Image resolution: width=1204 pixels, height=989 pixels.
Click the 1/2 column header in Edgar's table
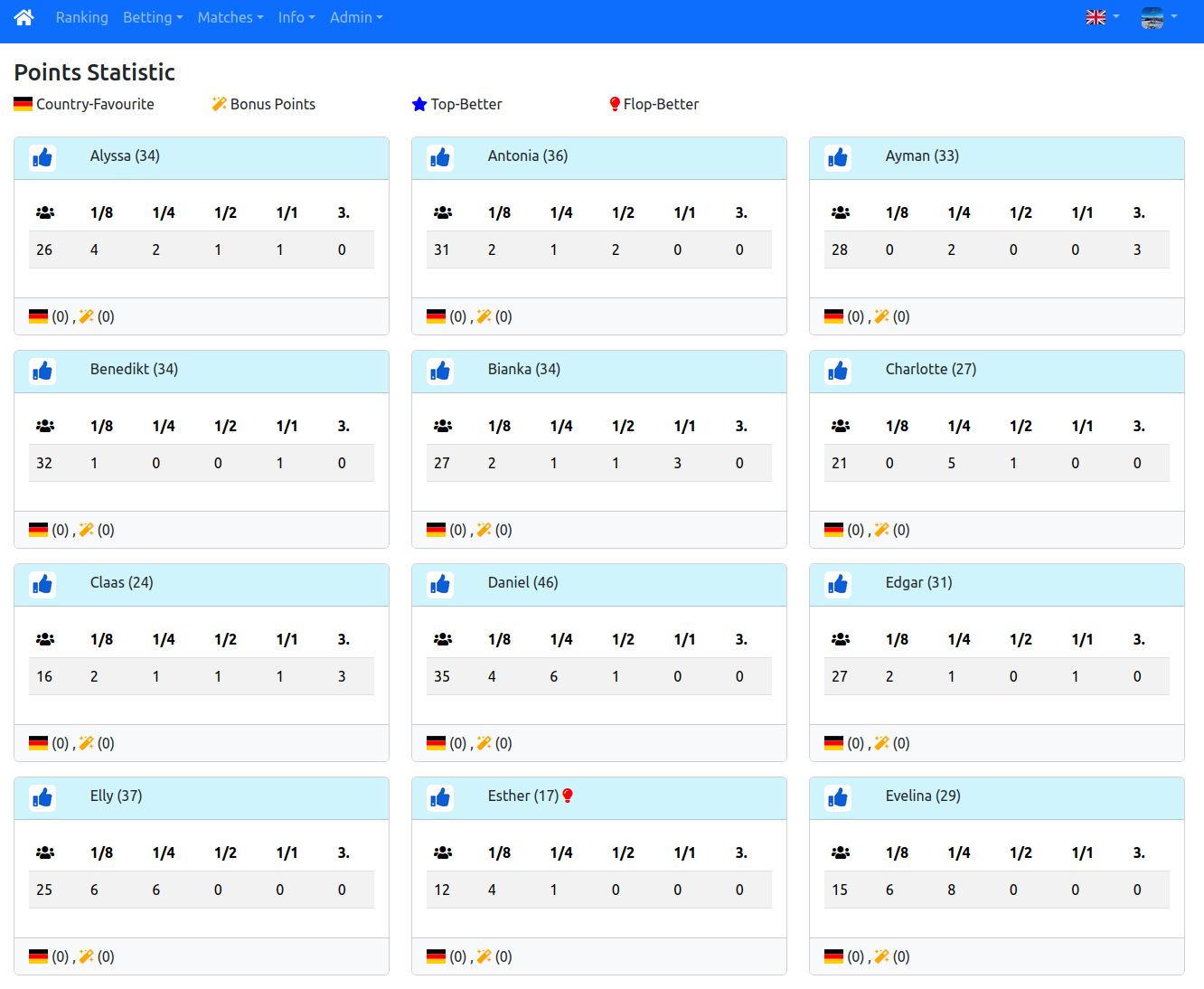[x=1021, y=639]
